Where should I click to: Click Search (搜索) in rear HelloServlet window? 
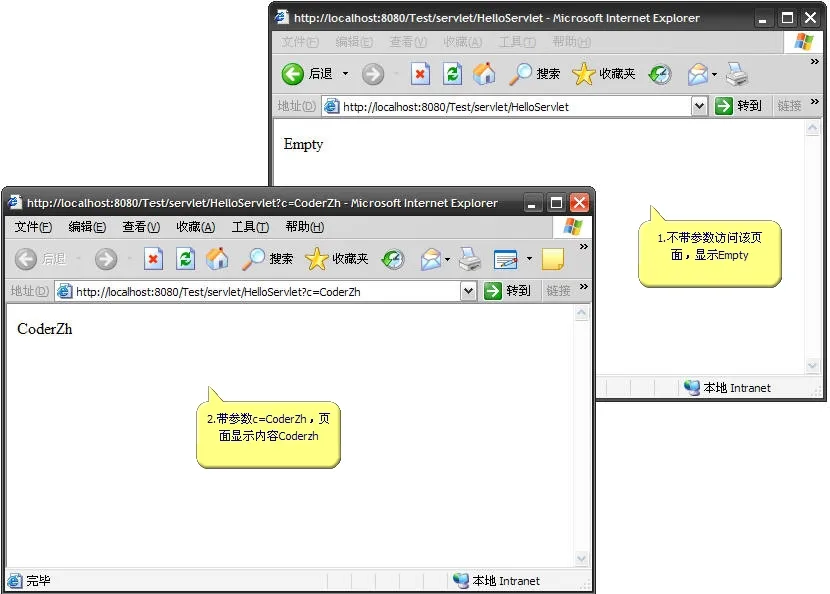pyautogui.click(x=535, y=74)
